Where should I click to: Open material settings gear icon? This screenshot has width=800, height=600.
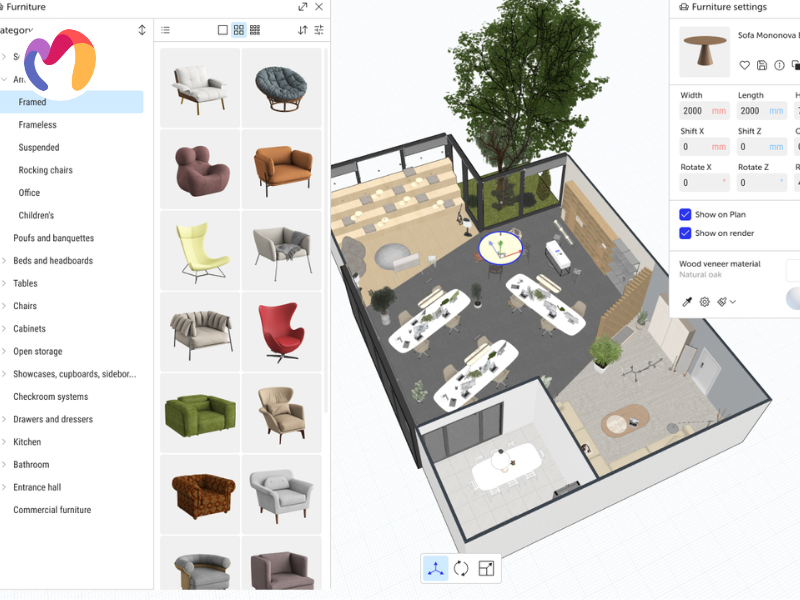[704, 301]
